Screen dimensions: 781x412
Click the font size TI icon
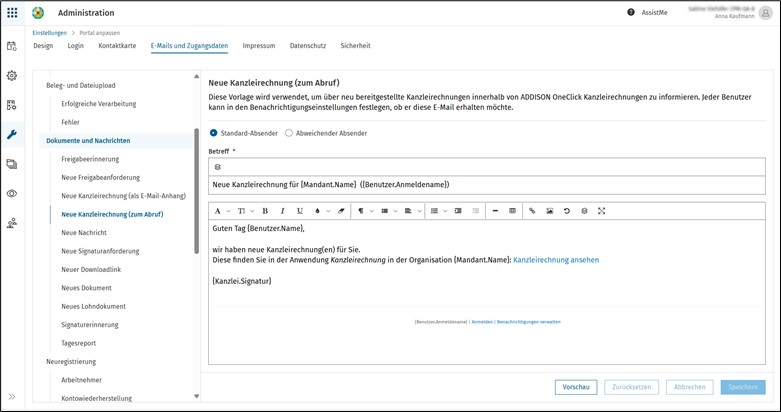[x=241, y=211]
